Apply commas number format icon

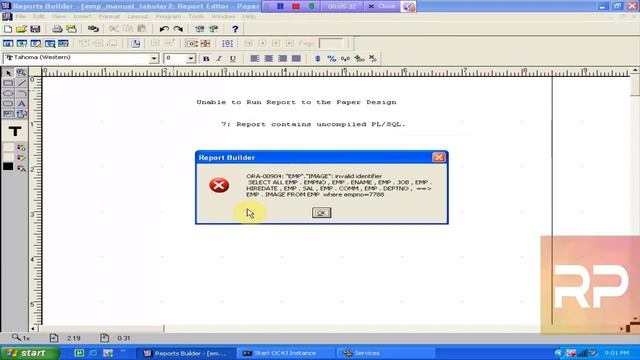coord(345,58)
